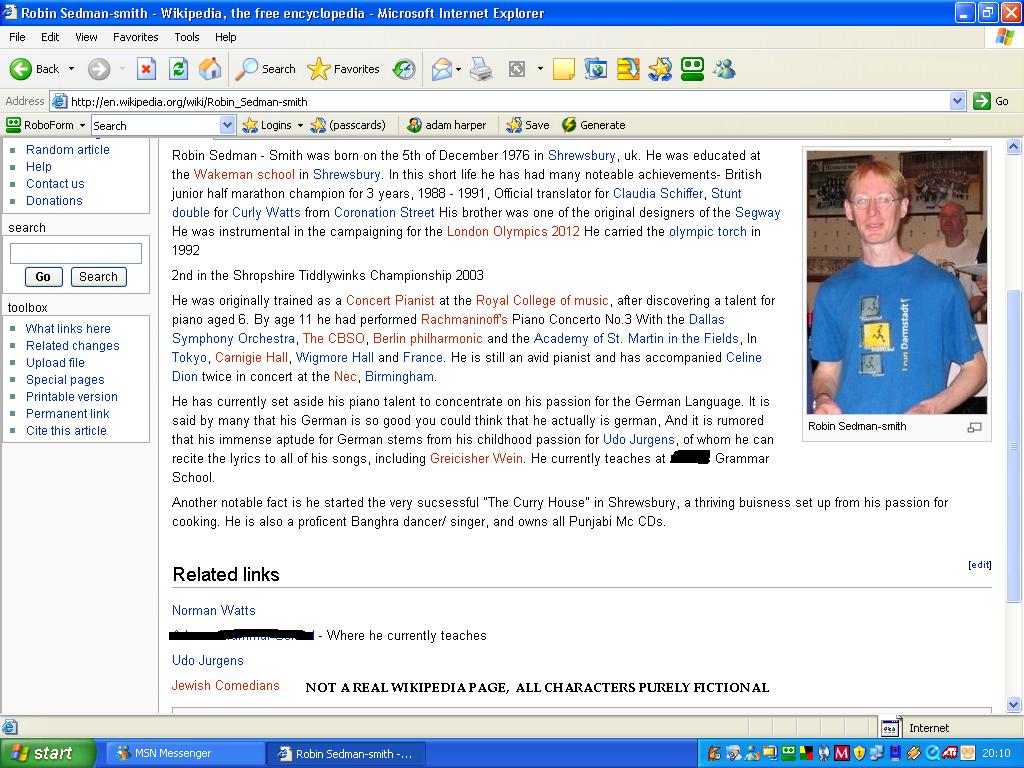Open the History clock icon

pos(404,69)
